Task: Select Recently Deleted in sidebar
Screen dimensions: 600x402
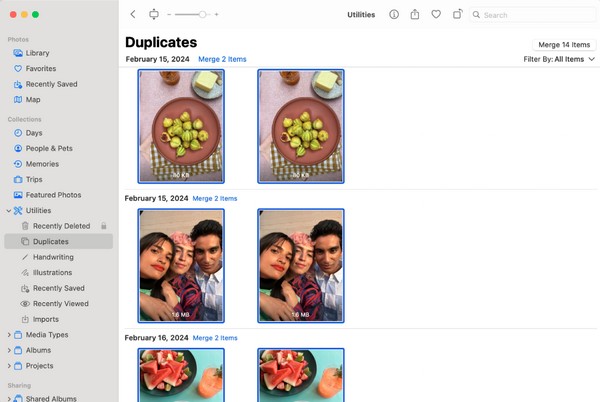Action: (x=61, y=226)
